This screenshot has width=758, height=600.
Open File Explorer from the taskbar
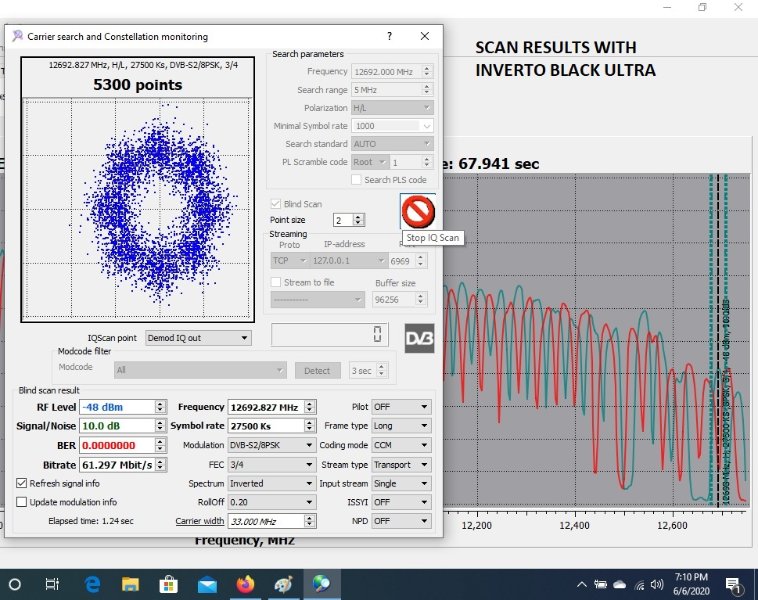130,584
